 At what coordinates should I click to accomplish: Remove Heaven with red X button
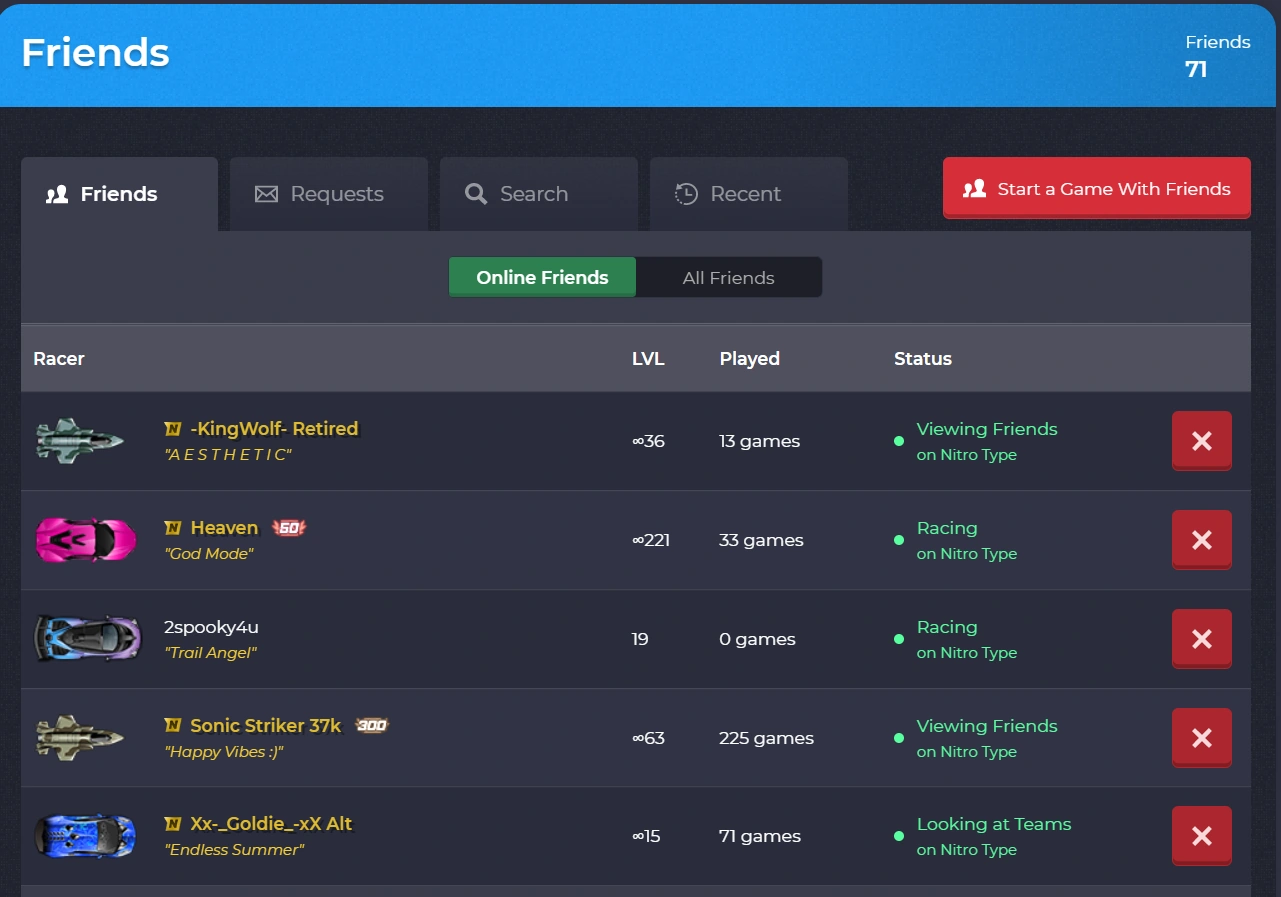point(1201,540)
